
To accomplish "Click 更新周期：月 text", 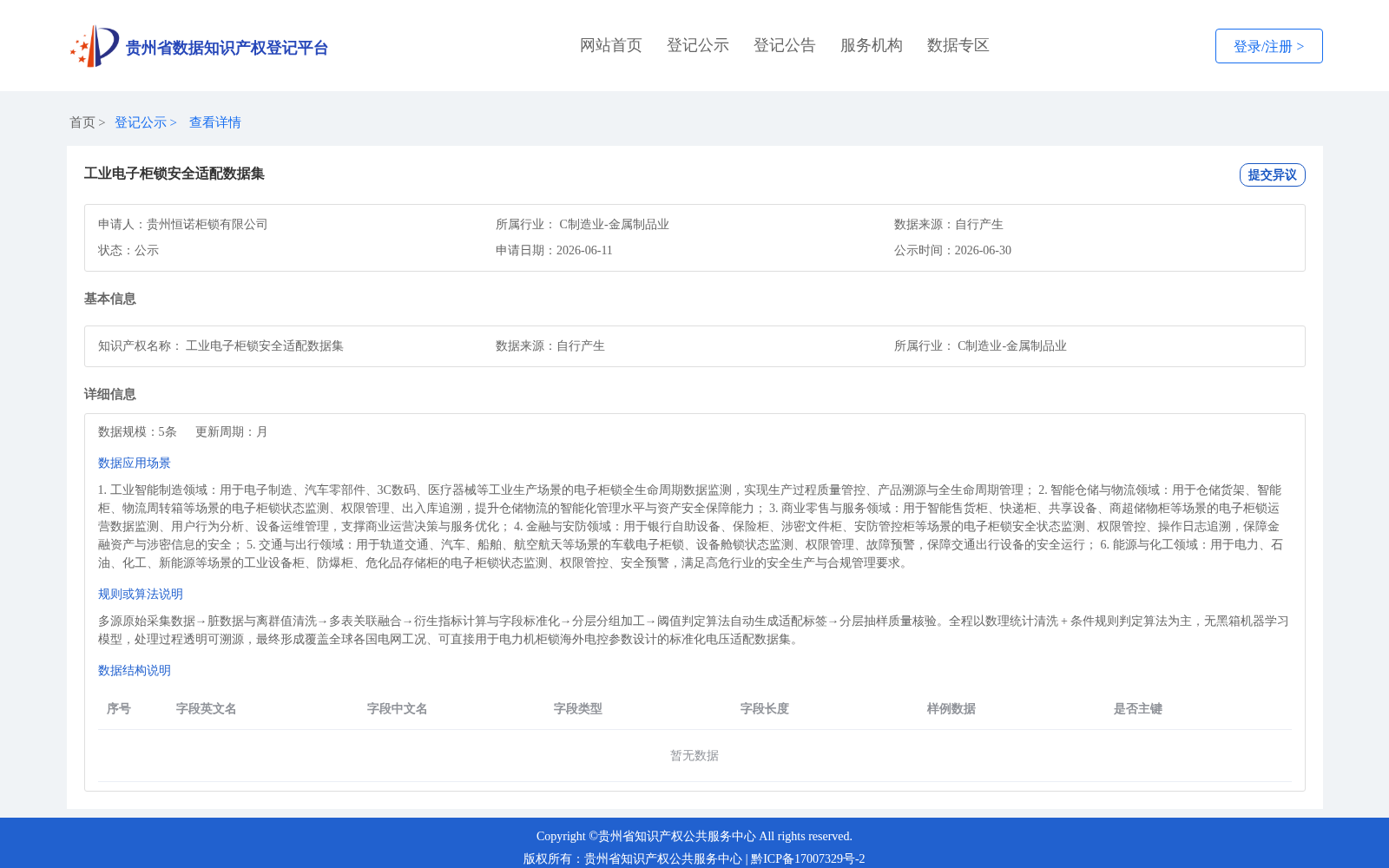I will click(x=232, y=431).
